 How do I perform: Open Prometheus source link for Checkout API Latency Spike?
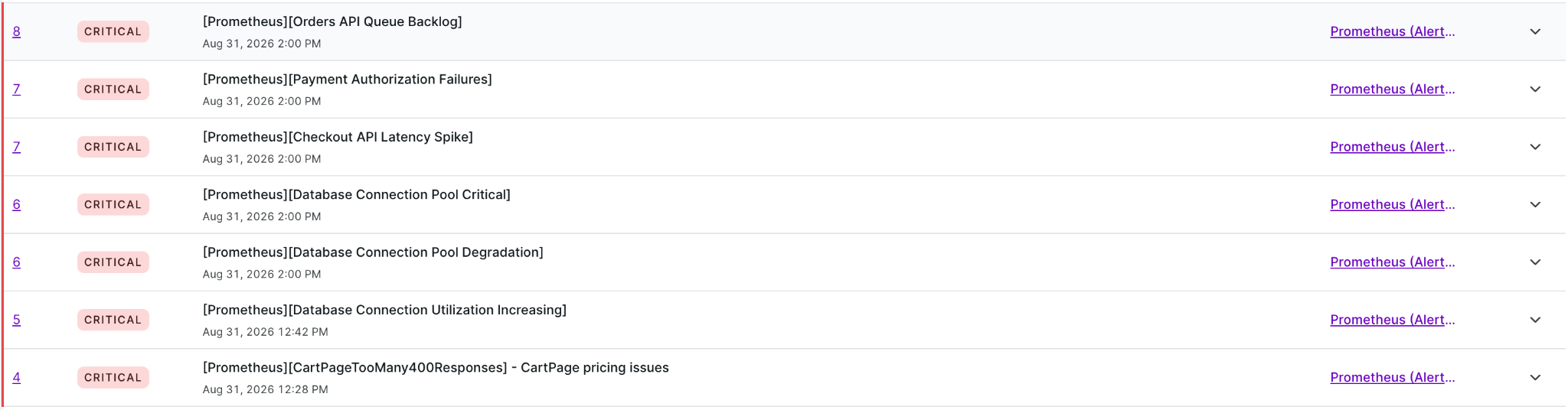(1392, 147)
